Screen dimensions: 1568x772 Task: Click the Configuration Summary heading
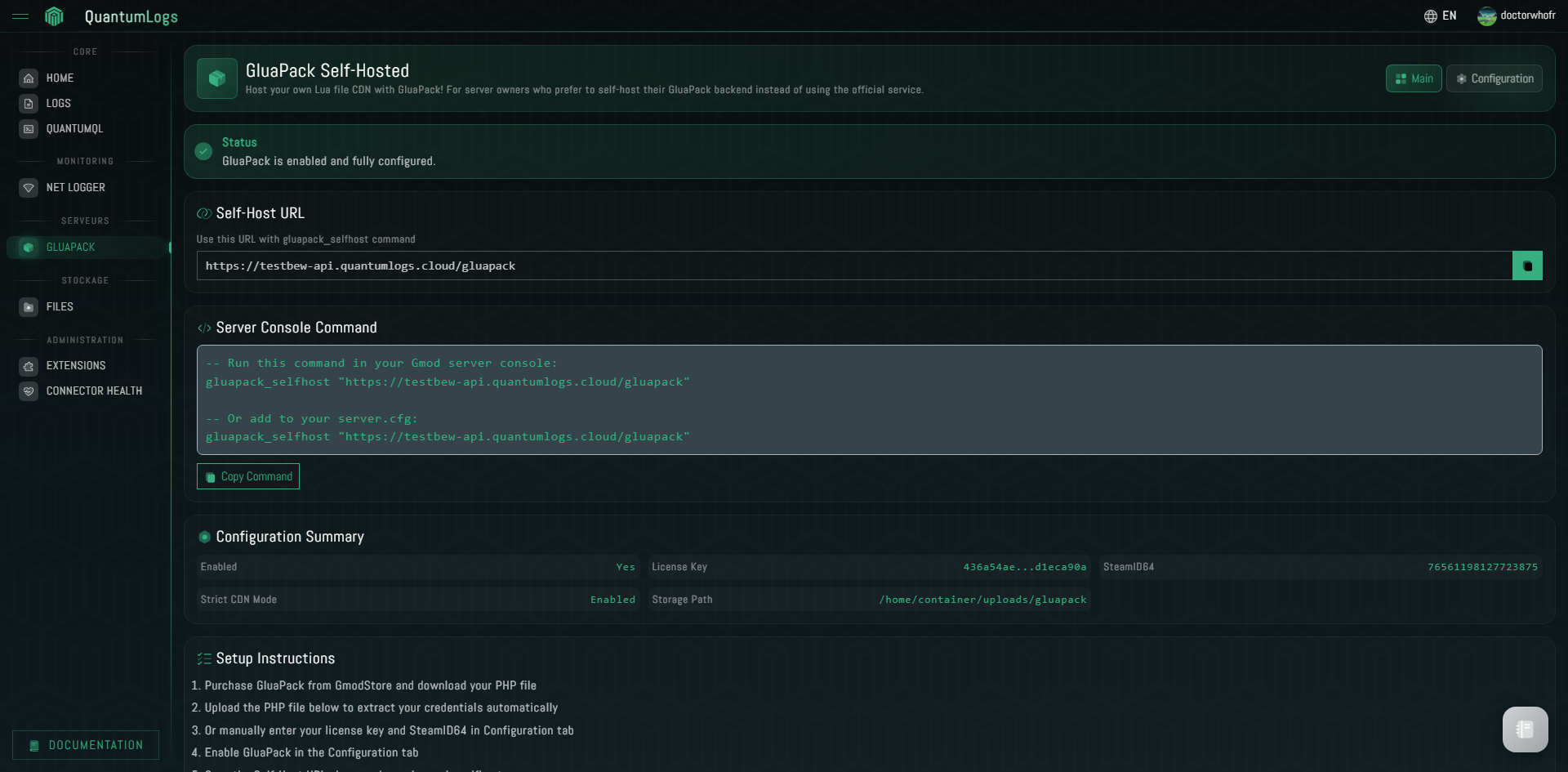[290, 537]
